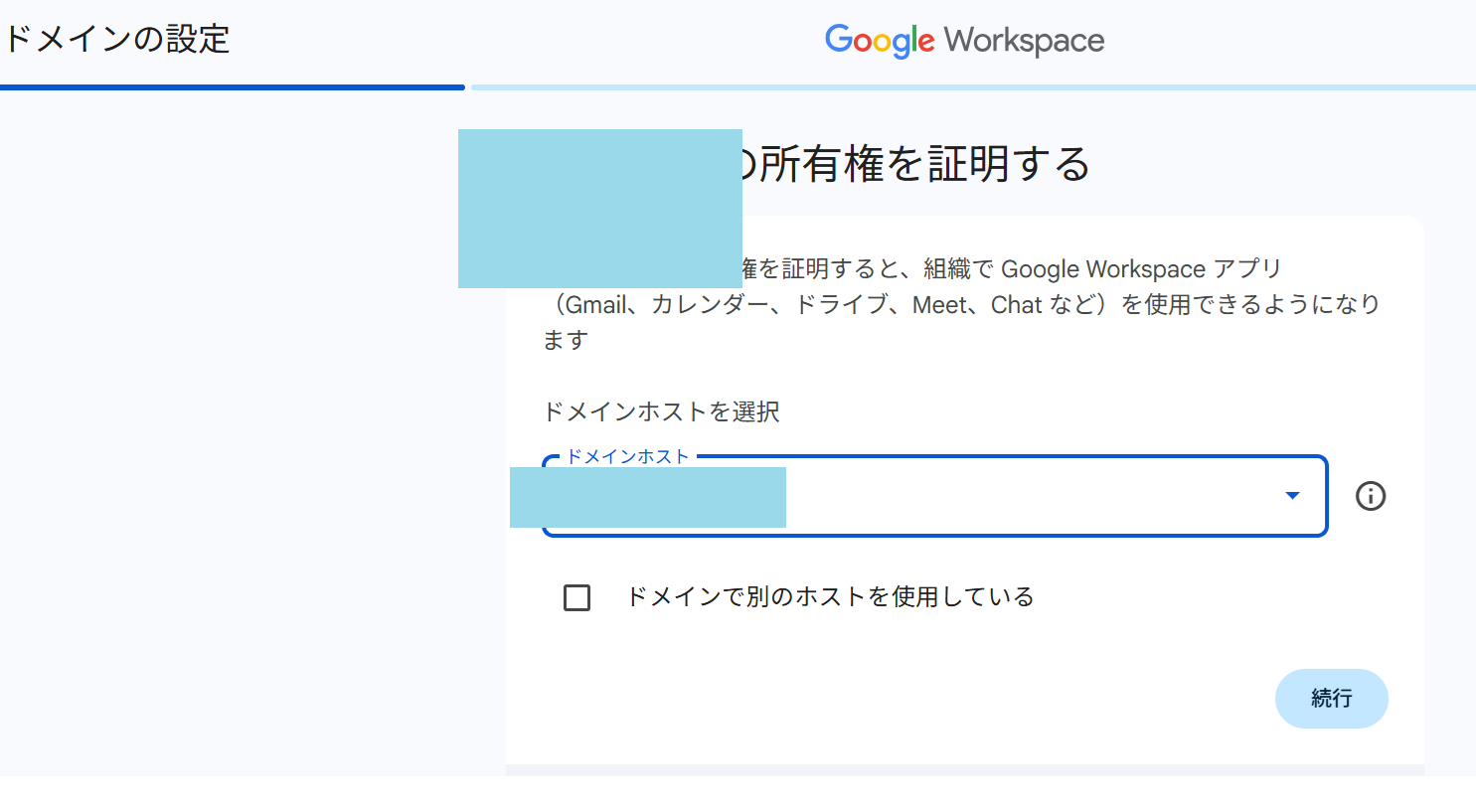This screenshot has width=1476, height=812.
Task: Click the ドメインの設定 header title
Action: tap(117, 40)
